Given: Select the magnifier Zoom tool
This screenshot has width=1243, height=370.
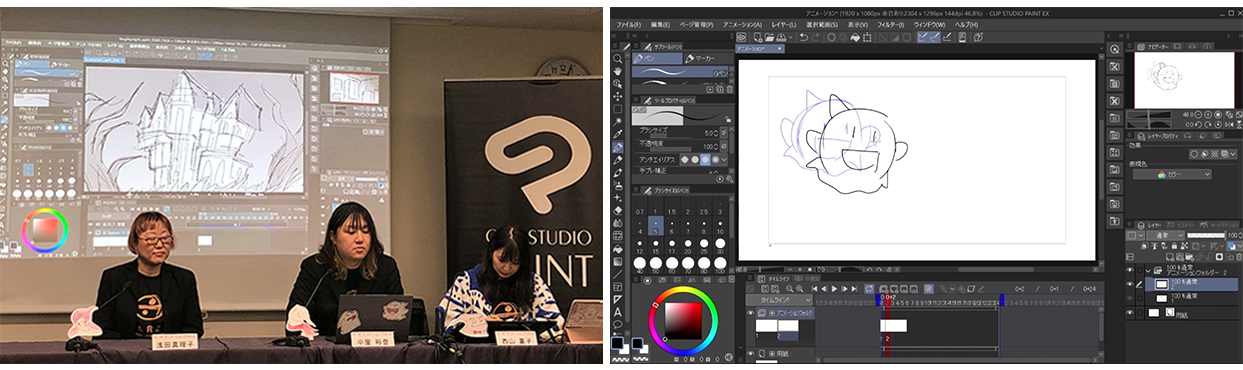Looking at the screenshot, I should click(x=618, y=59).
